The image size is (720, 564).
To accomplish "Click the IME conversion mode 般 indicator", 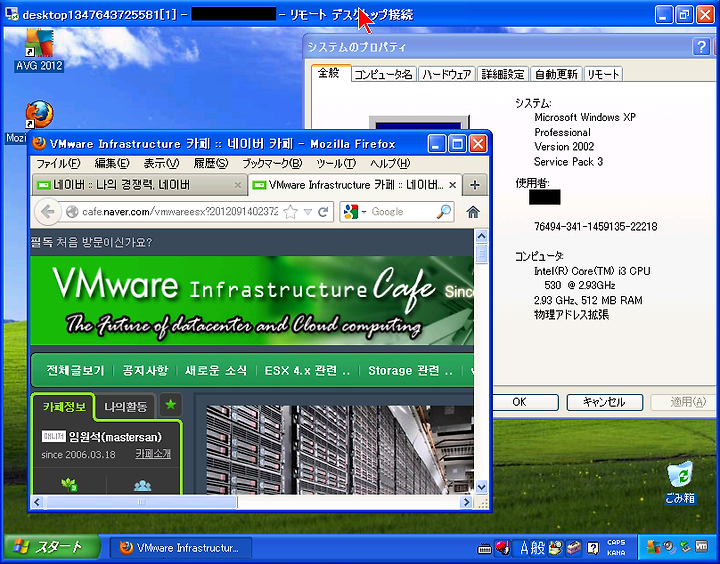I will pyautogui.click(x=538, y=548).
